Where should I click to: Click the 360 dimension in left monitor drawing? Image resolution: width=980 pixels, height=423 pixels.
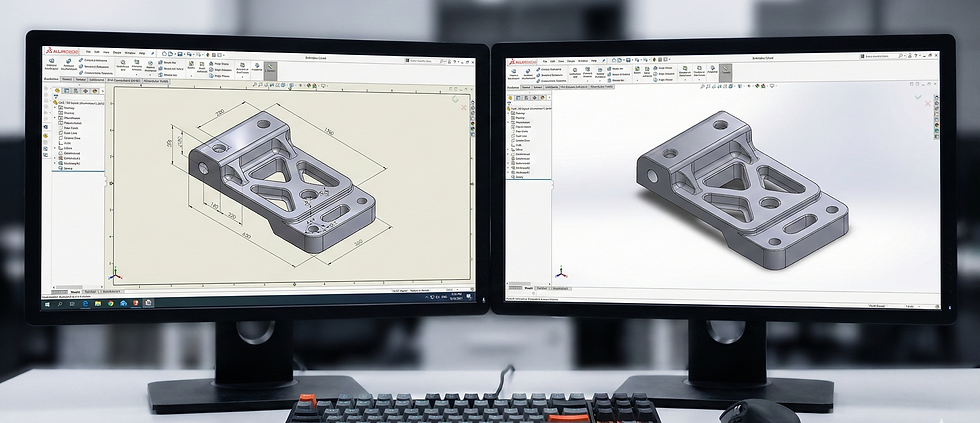tap(358, 242)
